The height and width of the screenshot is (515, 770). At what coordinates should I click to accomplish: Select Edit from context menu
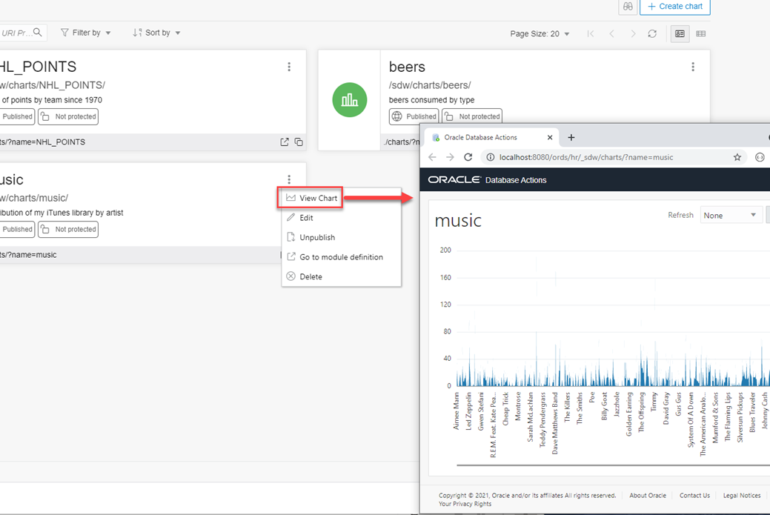(x=341, y=217)
